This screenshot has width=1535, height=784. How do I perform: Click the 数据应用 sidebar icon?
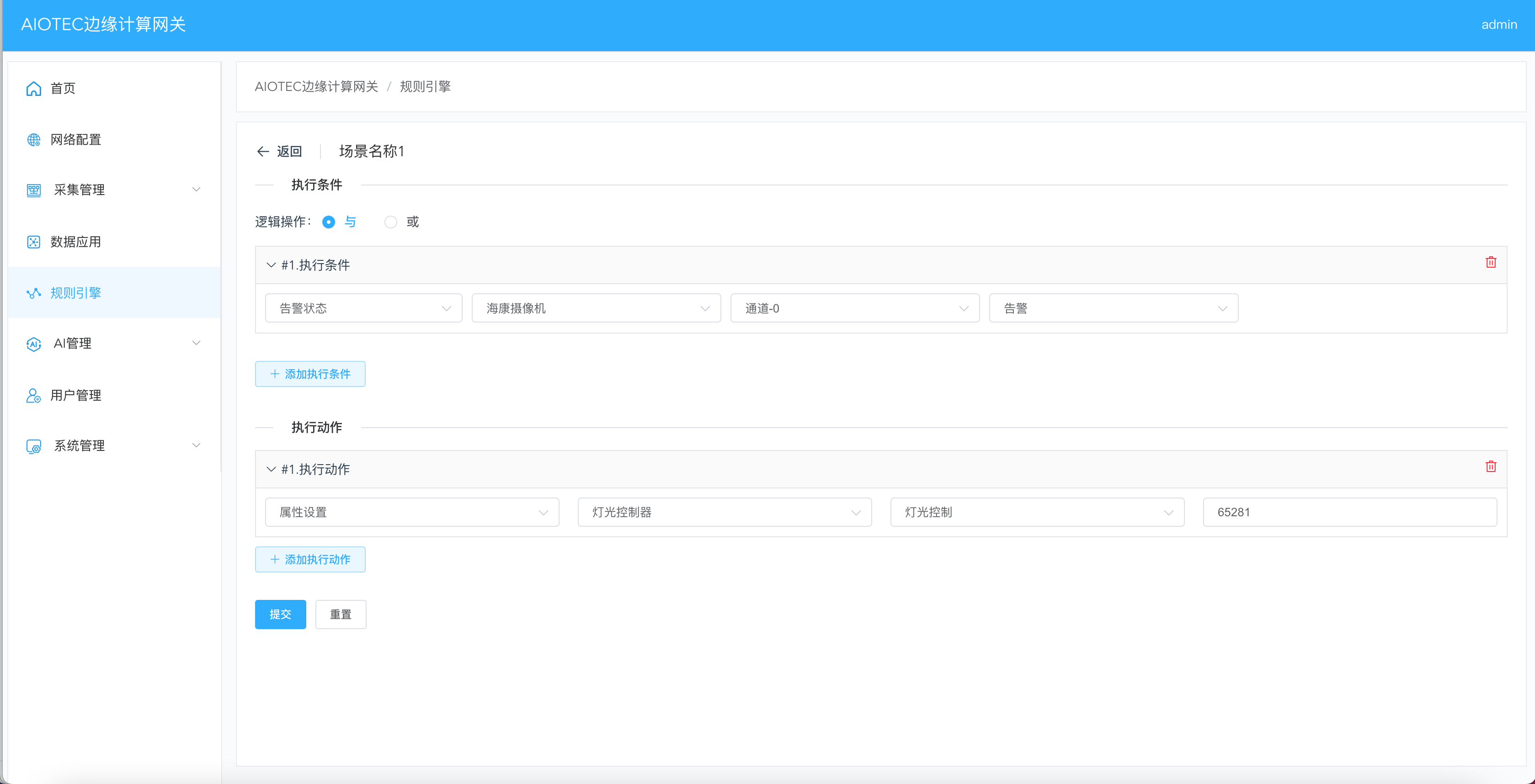(x=34, y=242)
